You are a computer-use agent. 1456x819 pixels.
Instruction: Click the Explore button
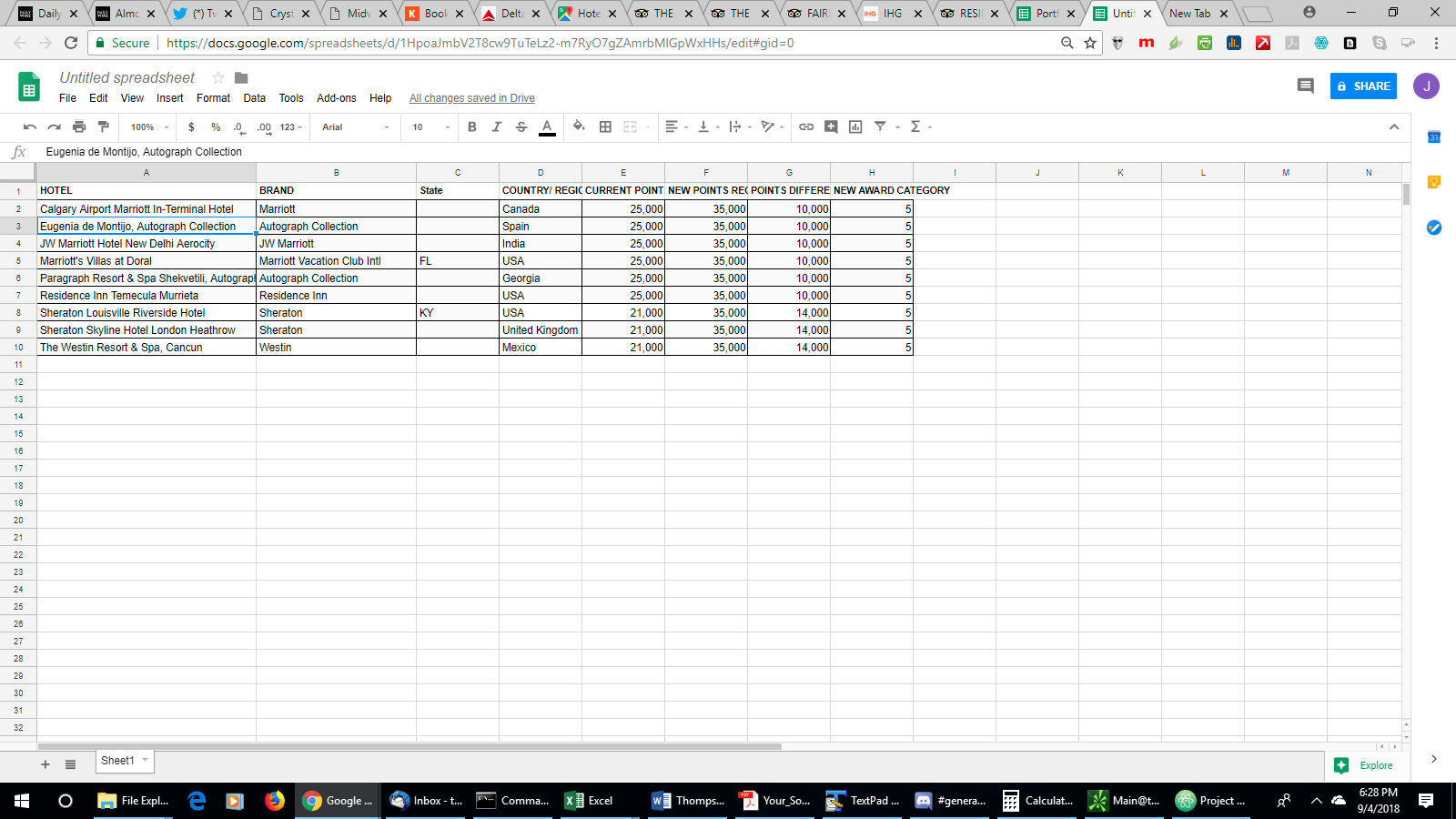point(1364,765)
